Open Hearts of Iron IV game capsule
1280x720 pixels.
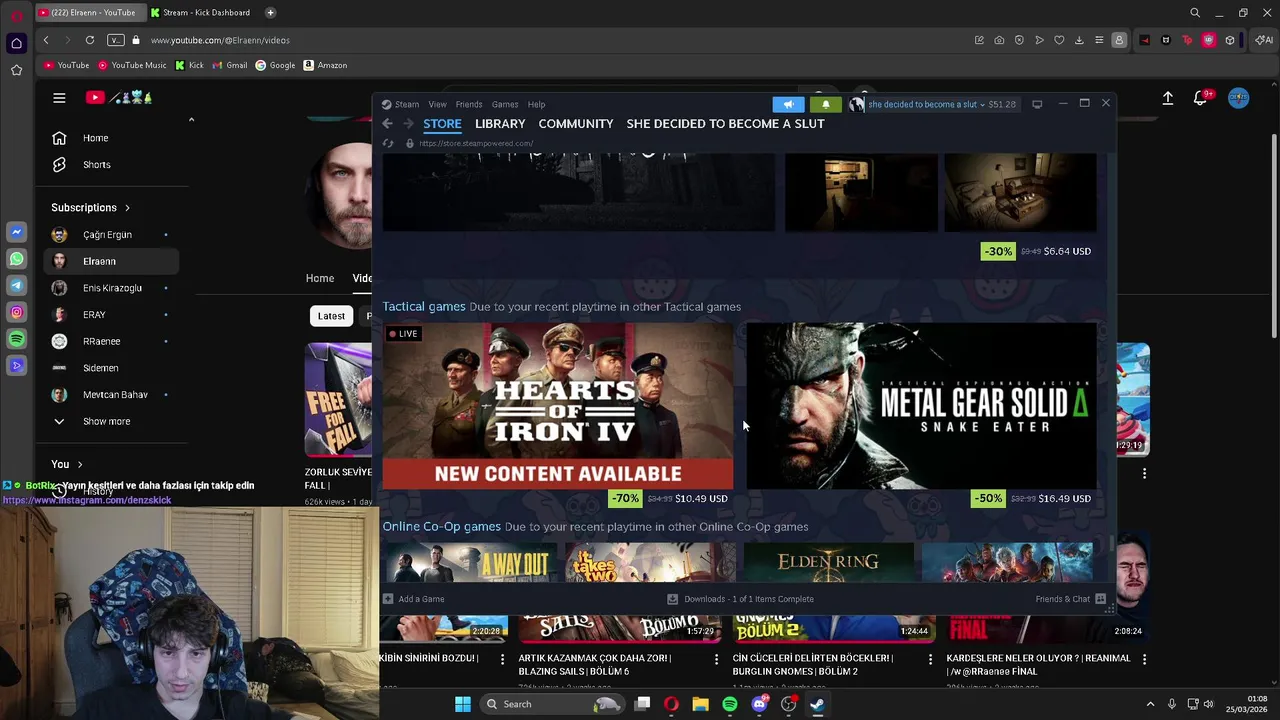[x=558, y=406]
